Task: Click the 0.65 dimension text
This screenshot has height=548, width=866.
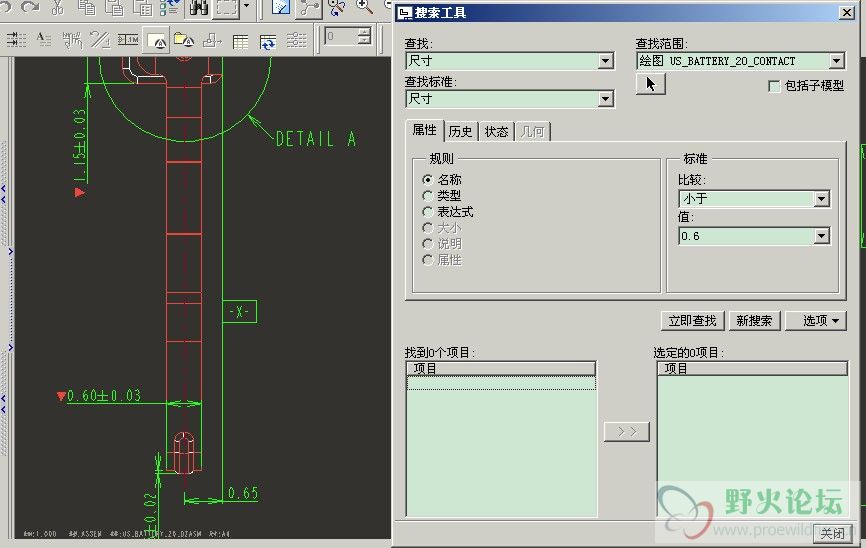Action: click(243, 493)
